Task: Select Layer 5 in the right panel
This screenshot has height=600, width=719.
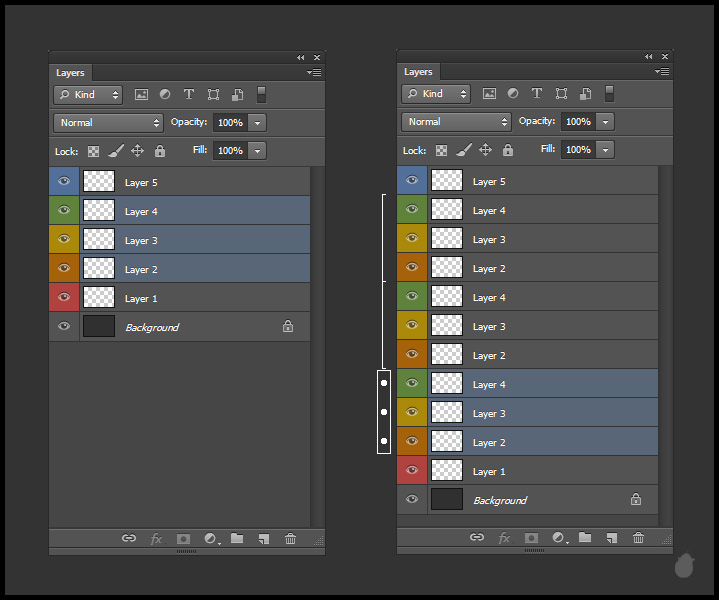Action: (550, 182)
